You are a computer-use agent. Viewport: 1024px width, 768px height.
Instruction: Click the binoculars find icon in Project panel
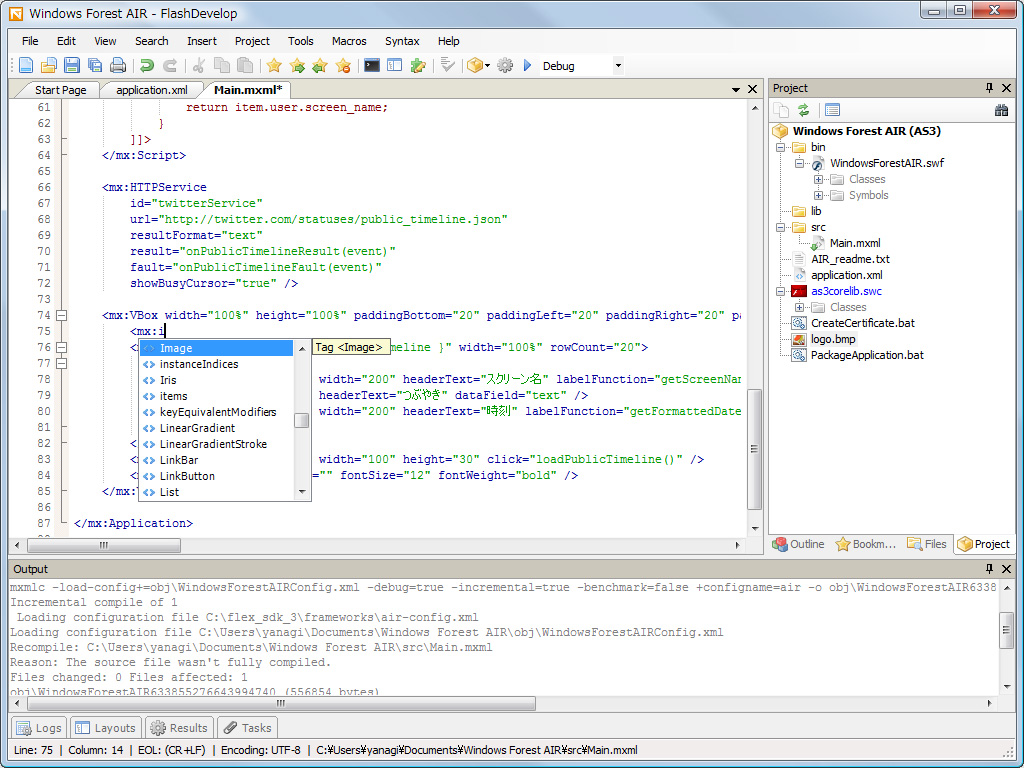point(1000,110)
